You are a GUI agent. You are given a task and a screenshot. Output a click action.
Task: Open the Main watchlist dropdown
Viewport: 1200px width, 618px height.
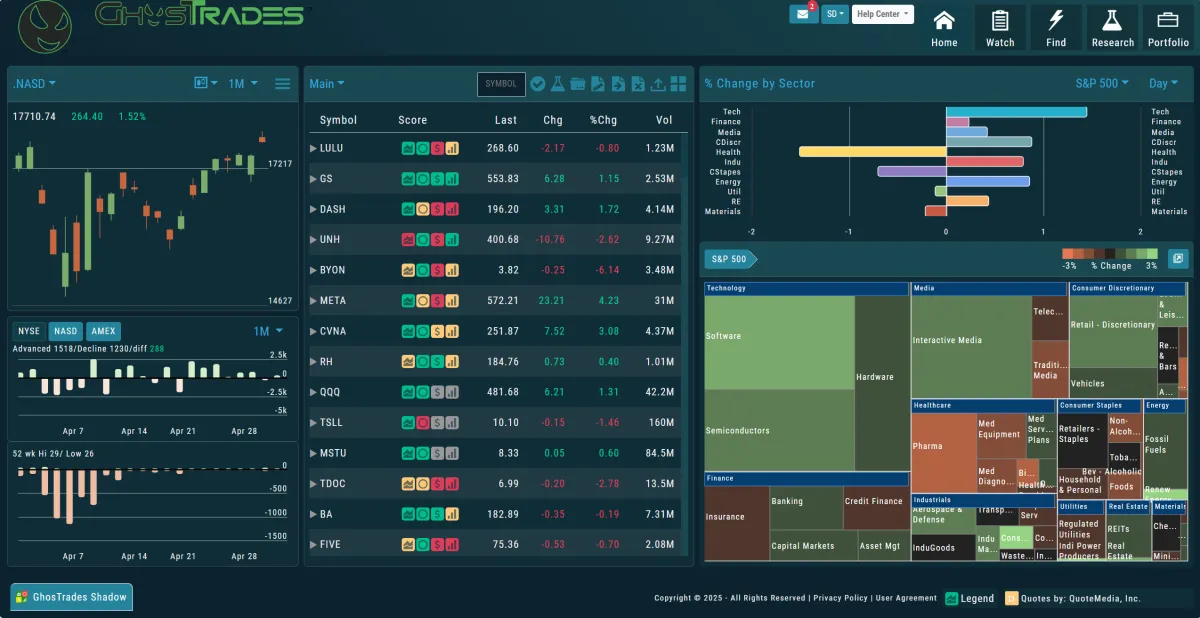pos(327,84)
